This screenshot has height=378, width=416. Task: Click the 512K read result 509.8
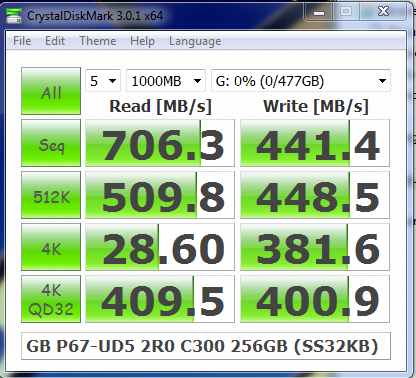(x=160, y=195)
